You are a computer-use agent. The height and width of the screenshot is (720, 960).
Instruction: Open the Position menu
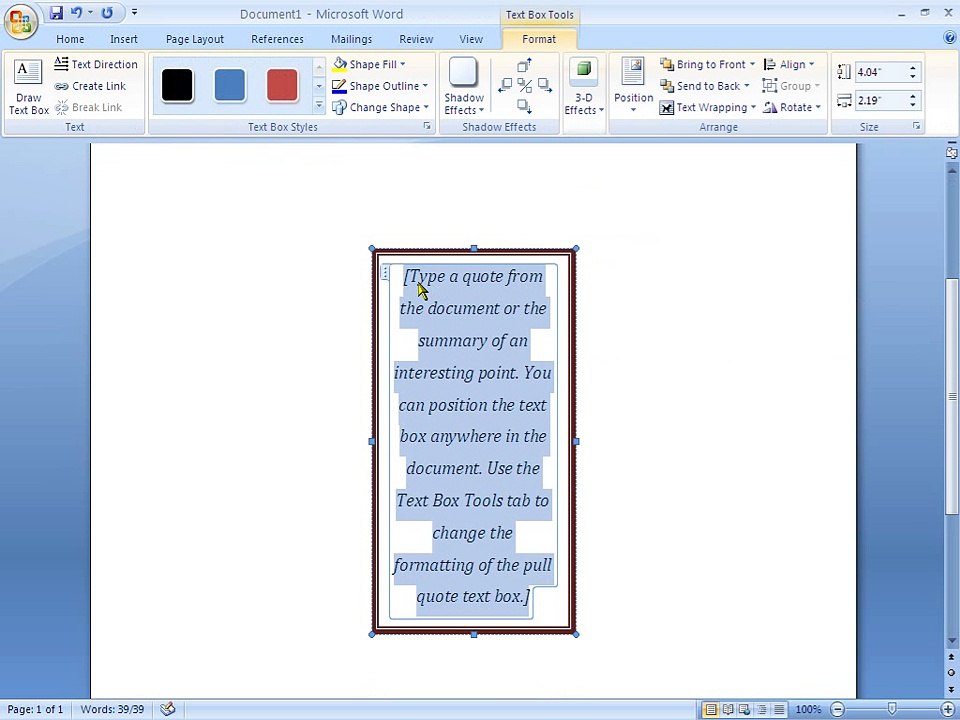click(633, 86)
